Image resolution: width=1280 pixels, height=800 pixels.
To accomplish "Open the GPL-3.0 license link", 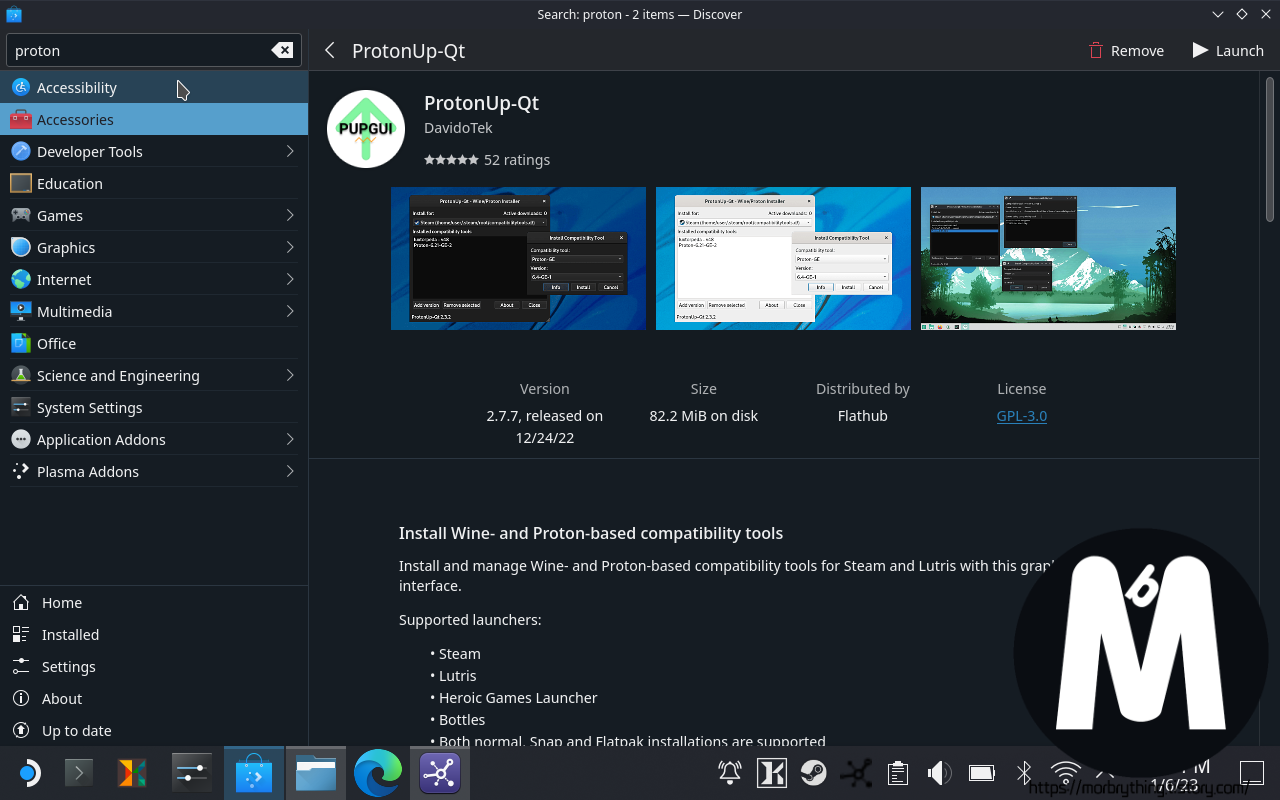I will coord(1022,416).
